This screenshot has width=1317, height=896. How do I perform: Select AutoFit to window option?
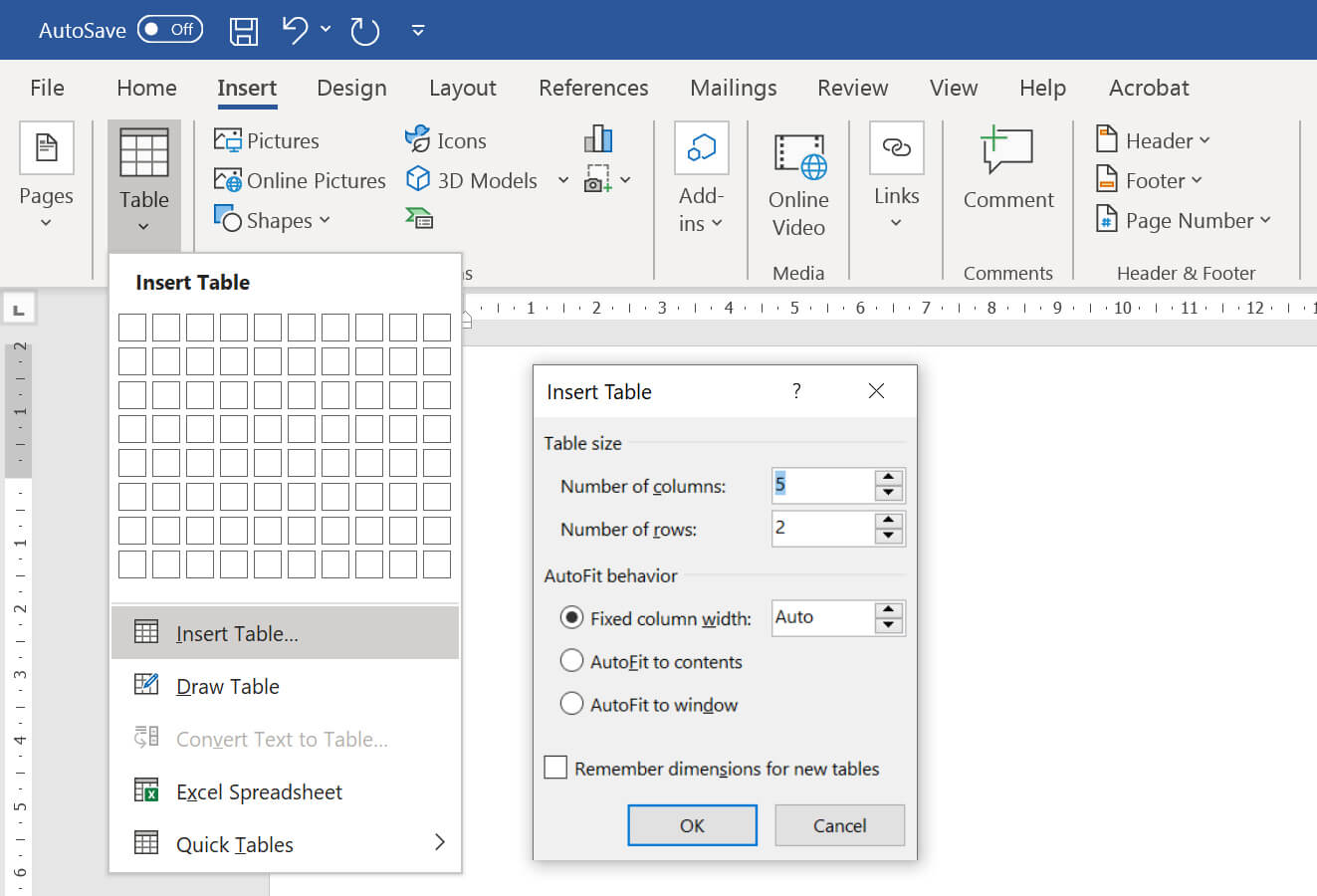pyautogui.click(x=650, y=704)
